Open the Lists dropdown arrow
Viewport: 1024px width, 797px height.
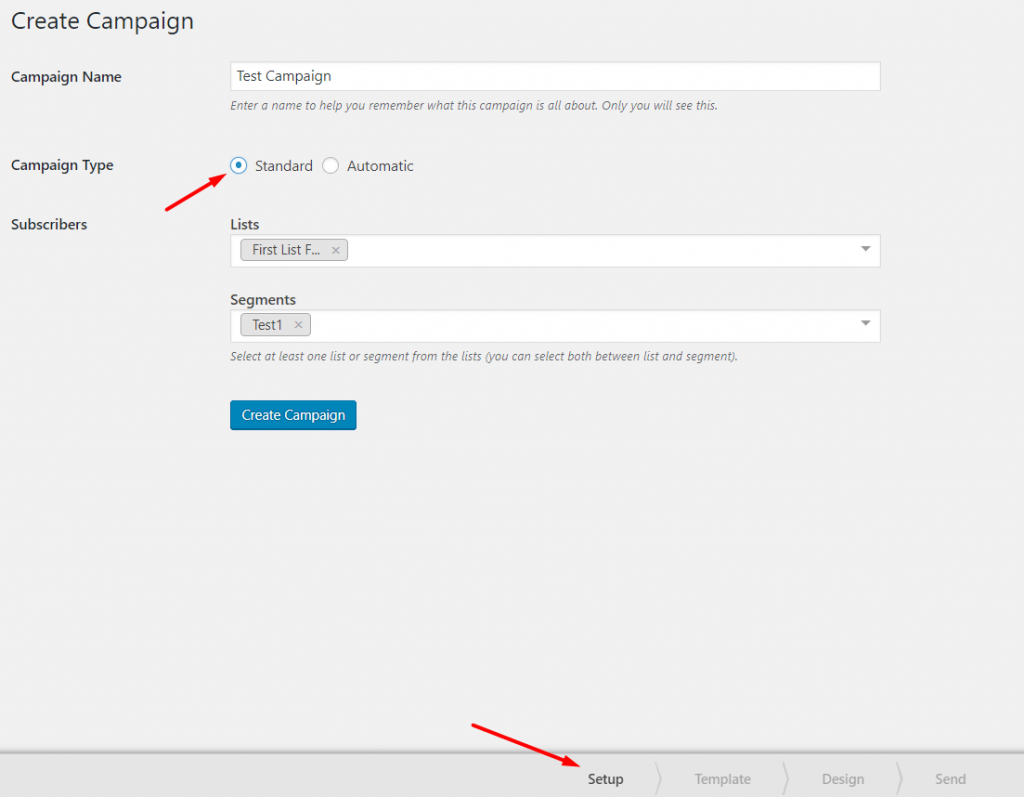[x=865, y=249]
